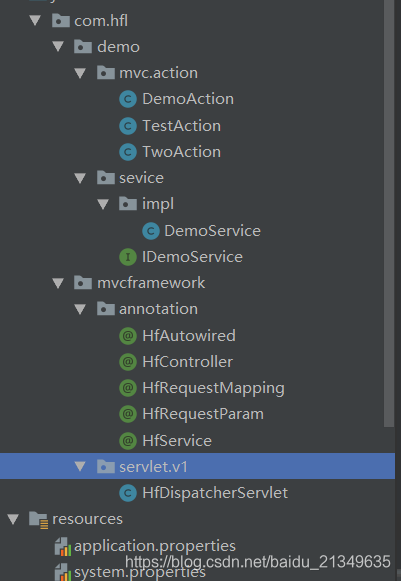Open the IDemoService interface

pos(193,257)
